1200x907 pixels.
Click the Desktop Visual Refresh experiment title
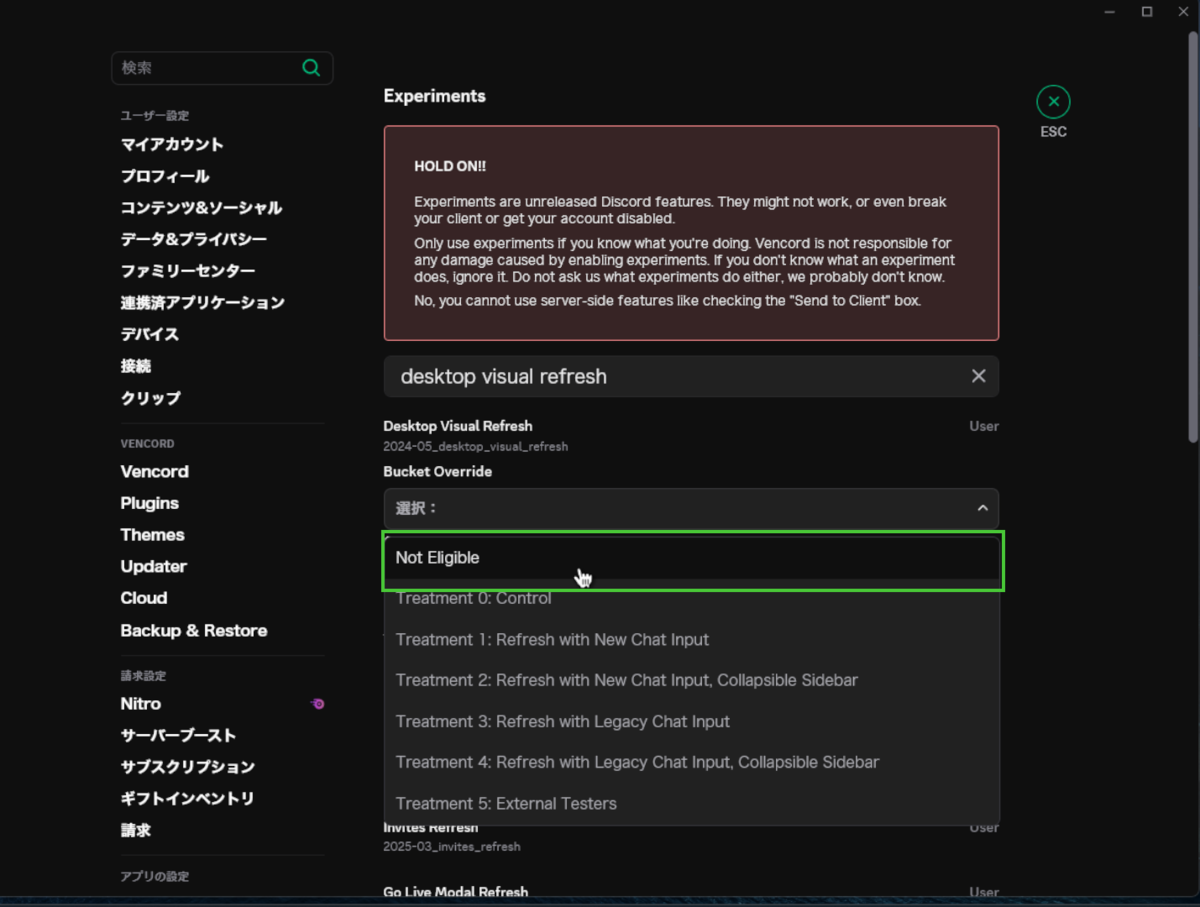click(x=458, y=426)
